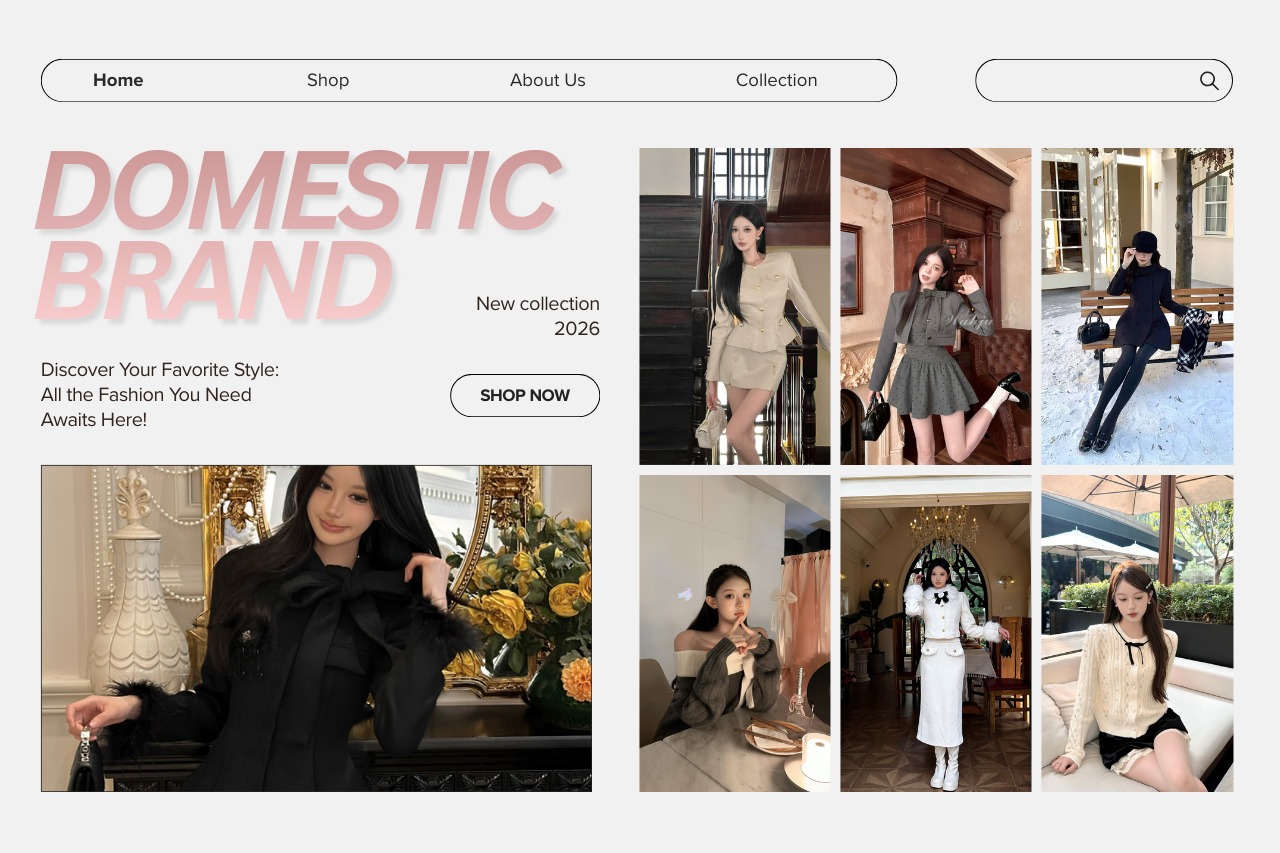This screenshot has height=853, width=1280.
Task: Open the gray polka-dot skirt outfit photo
Action: (936, 306)
